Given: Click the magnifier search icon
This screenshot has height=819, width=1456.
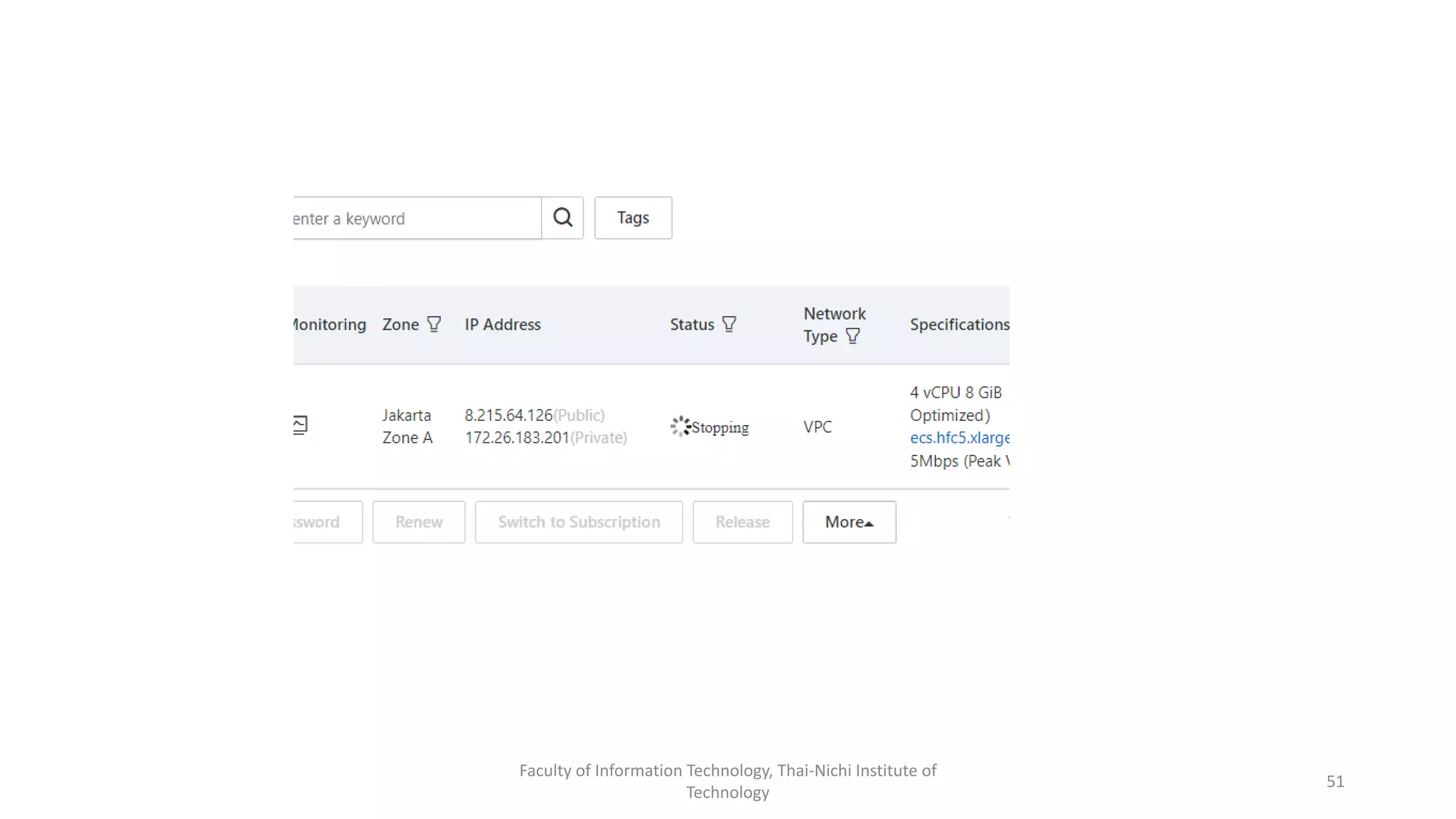Looking at the screenshot, I should point(562,218).
